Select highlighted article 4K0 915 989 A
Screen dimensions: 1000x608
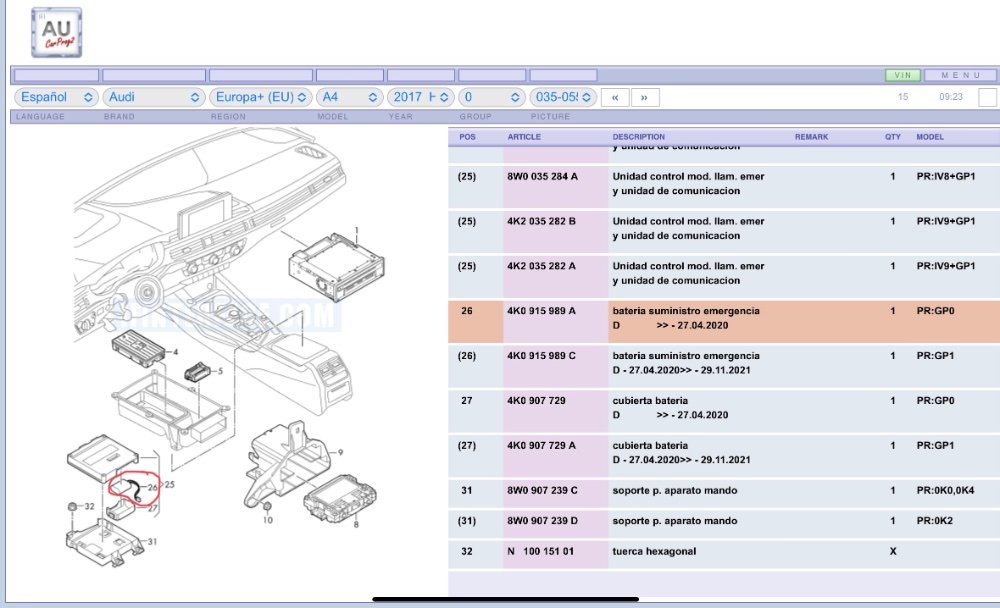(x=541, y=311)
